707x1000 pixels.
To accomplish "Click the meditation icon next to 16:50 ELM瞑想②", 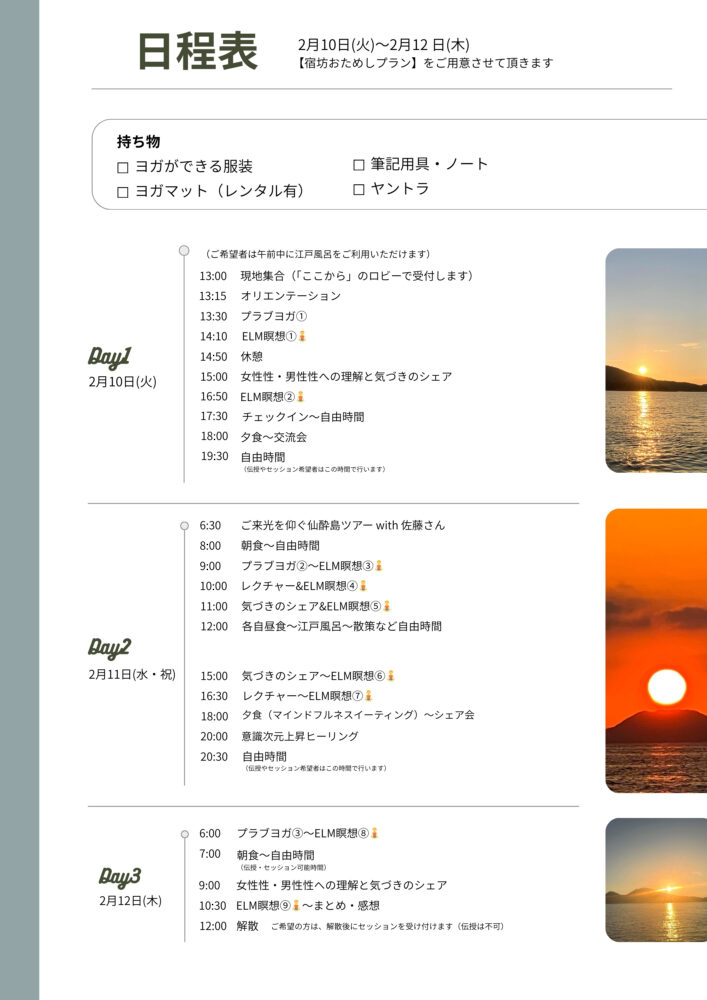I will point(300,397).
